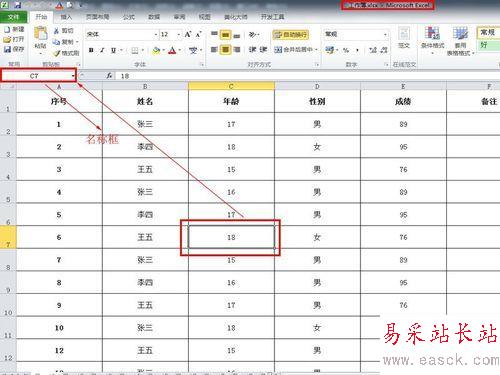Open the Font Color dropdown arrow
500x375 pixels.
(180, 50)
